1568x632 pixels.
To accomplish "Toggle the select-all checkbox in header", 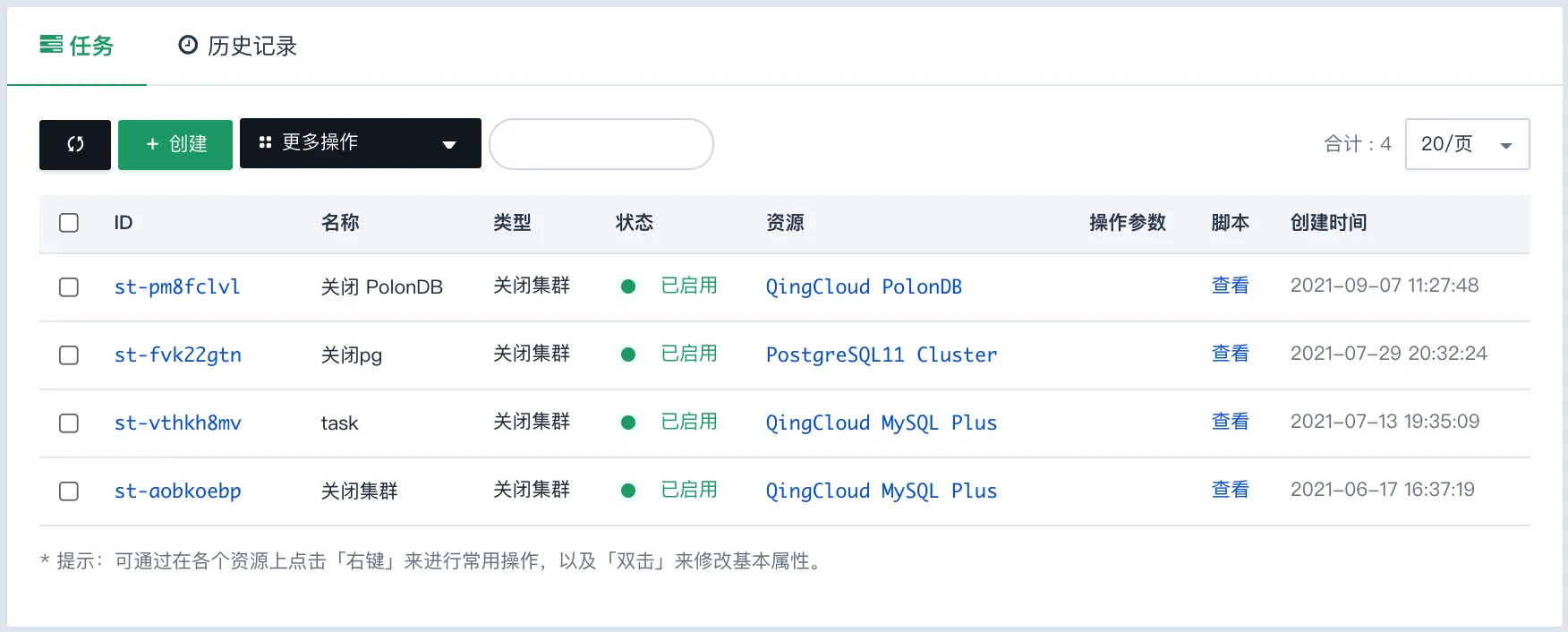I will 69,223.
